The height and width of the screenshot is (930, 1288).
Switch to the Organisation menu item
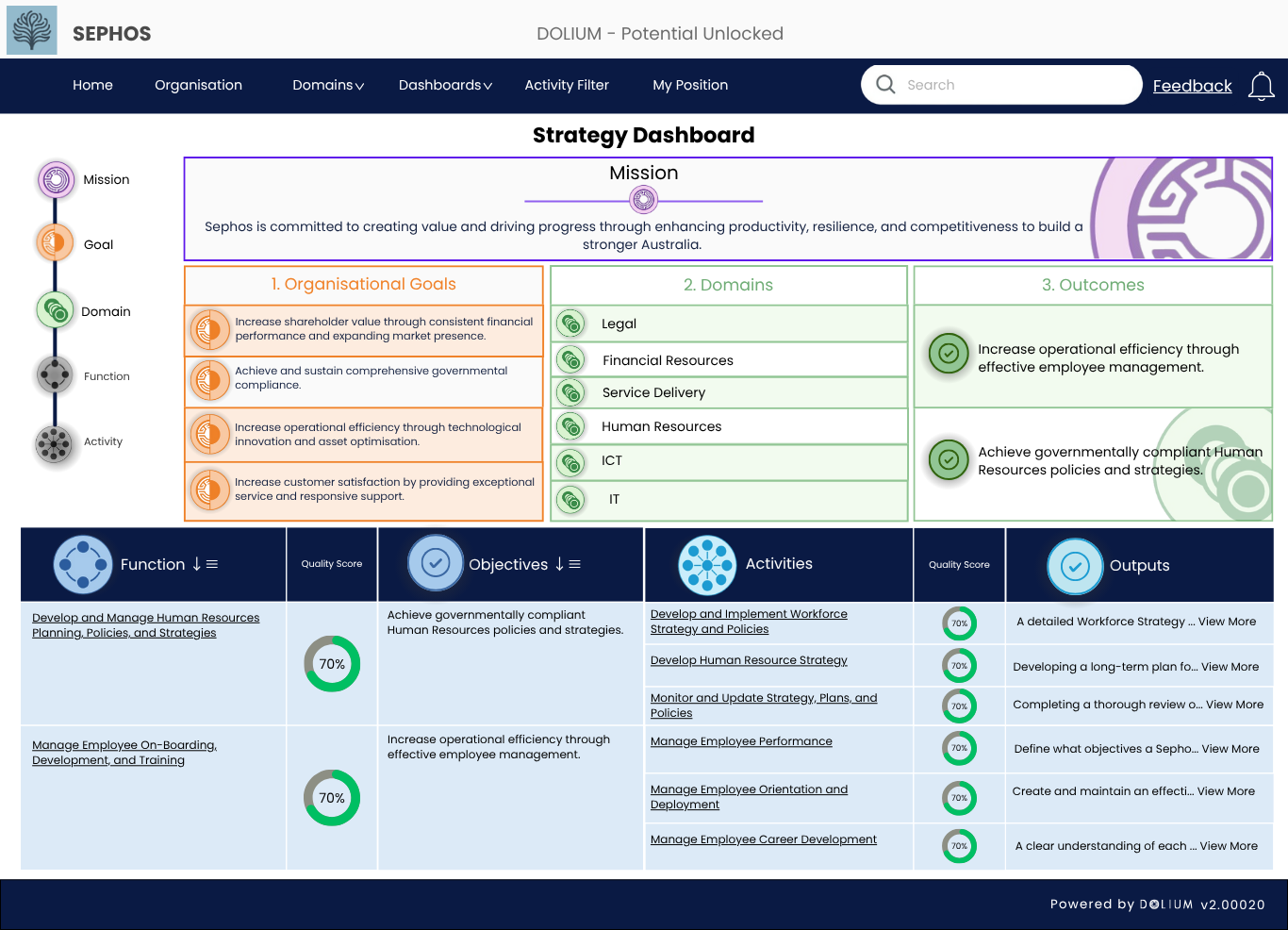198,85
